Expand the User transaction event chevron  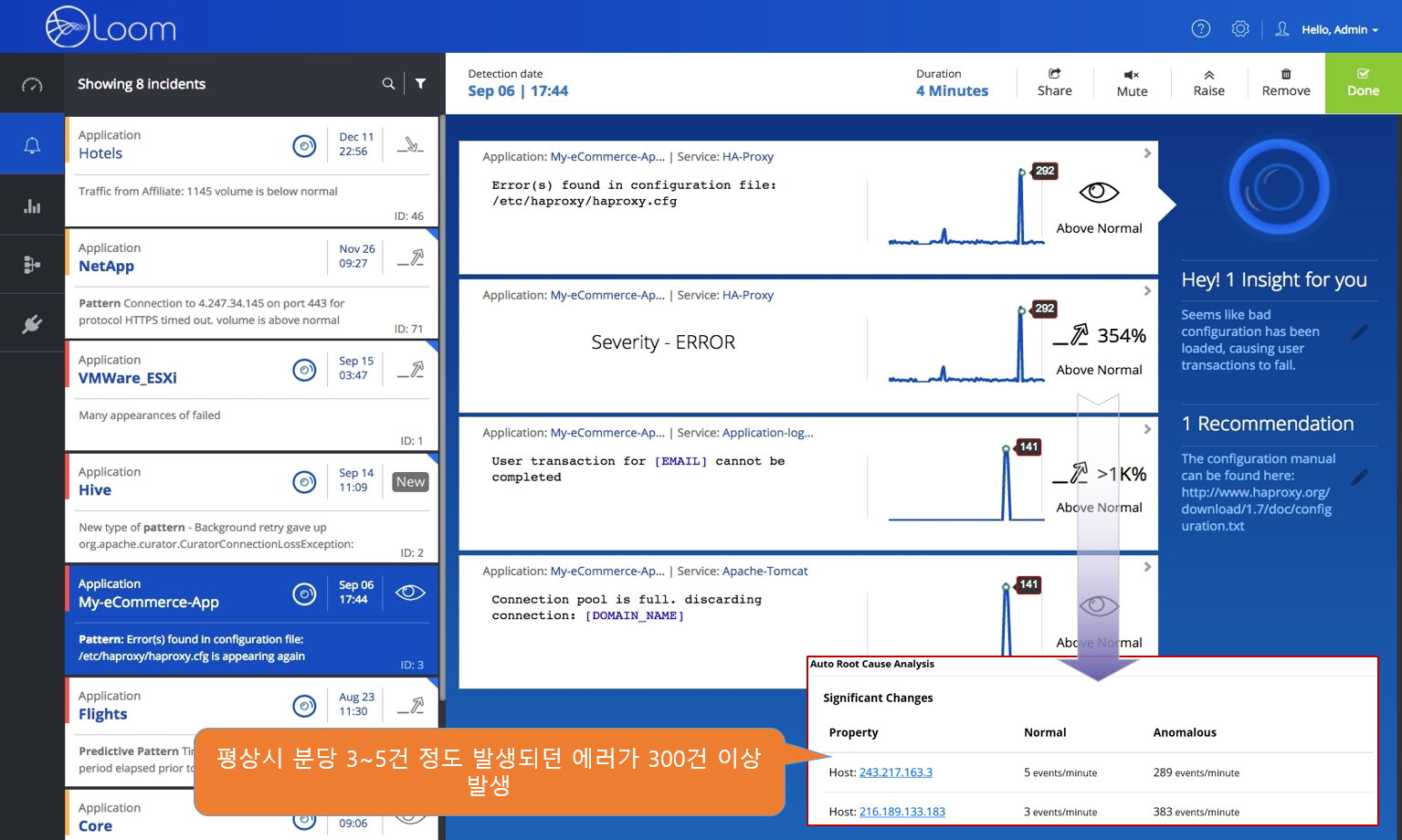1147,429
